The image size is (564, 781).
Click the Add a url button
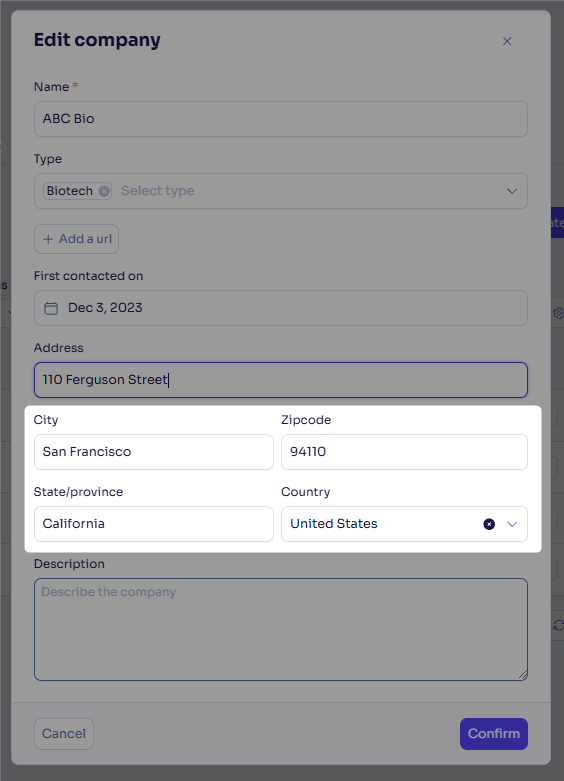click(x=76, y=239)
